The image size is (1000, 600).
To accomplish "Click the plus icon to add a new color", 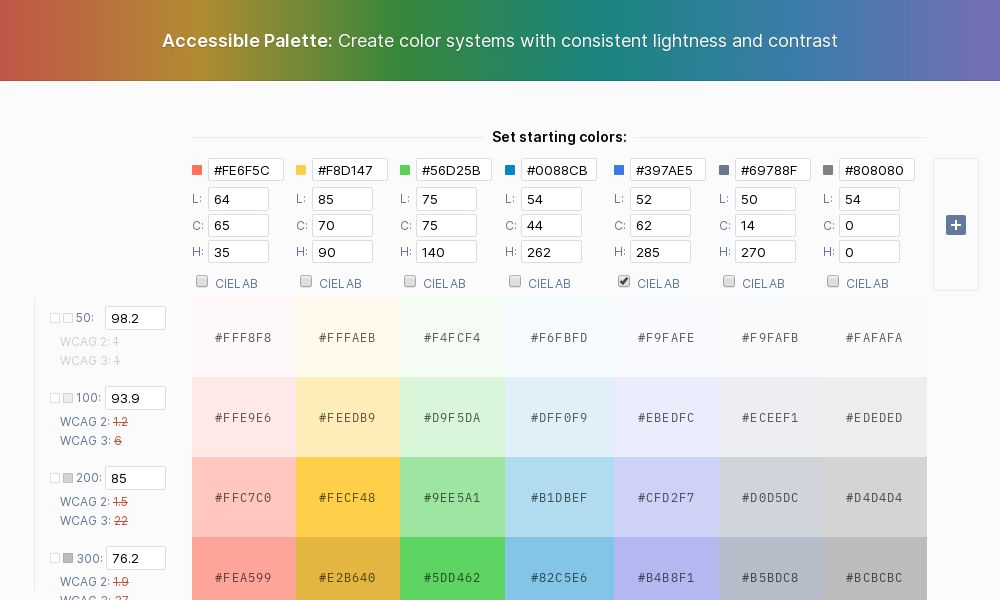I will (x=956, y=225).
